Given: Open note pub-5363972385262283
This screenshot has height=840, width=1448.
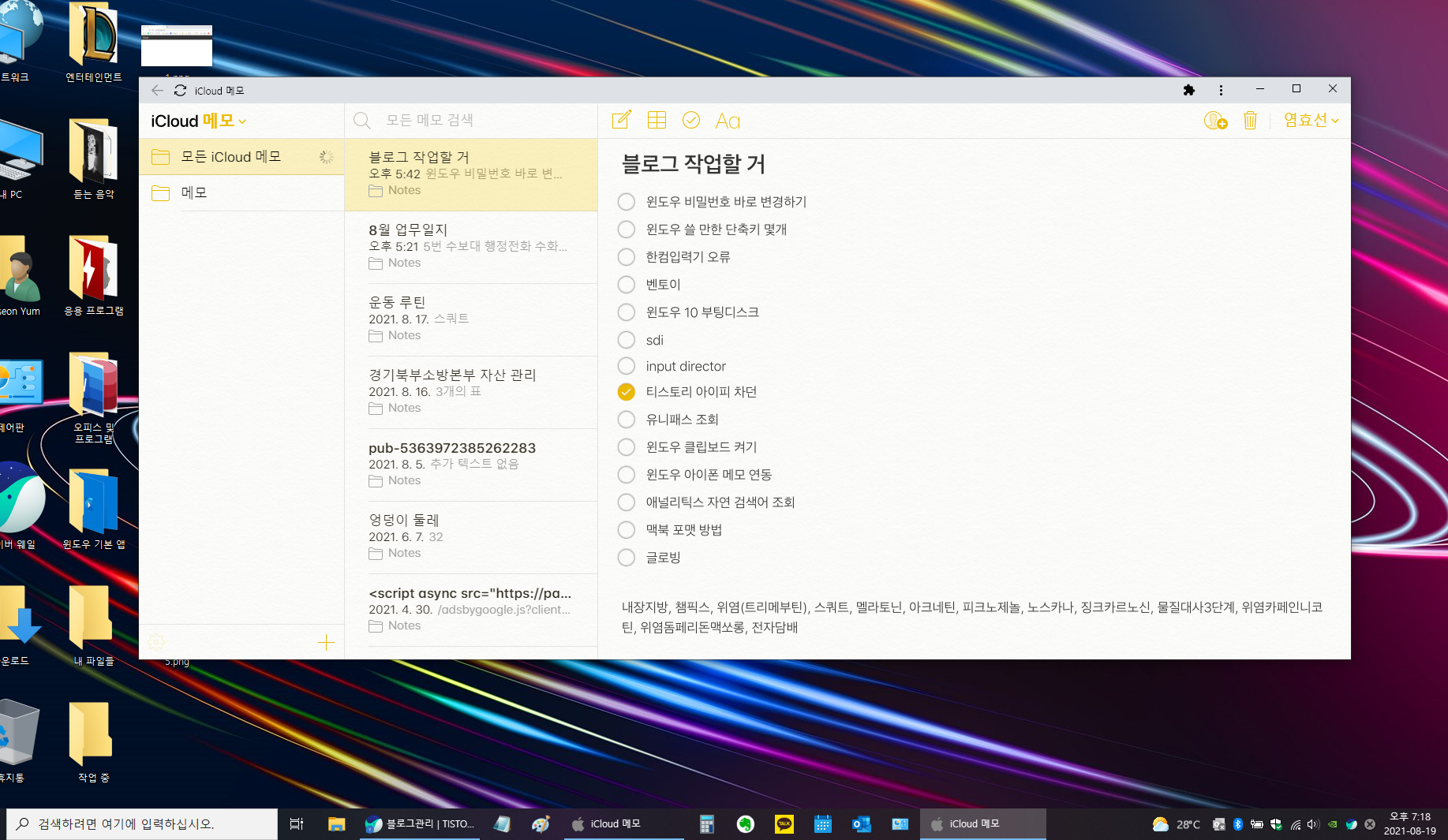Looking at the screenshot, I should tap(471, 465).
